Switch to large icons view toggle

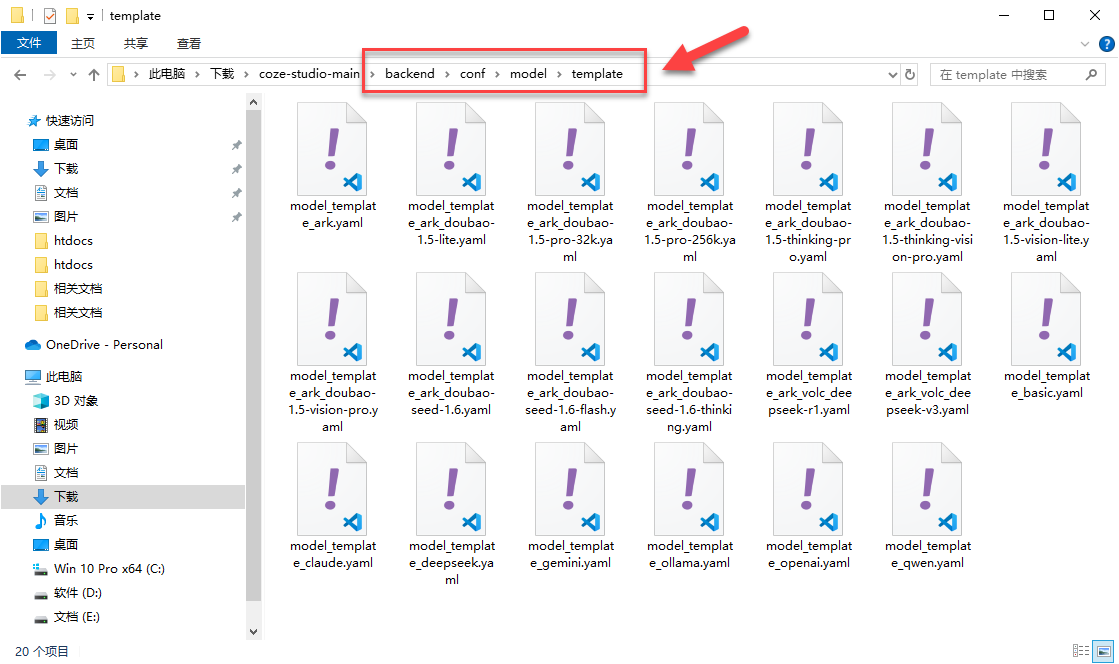coord(1103,651)
